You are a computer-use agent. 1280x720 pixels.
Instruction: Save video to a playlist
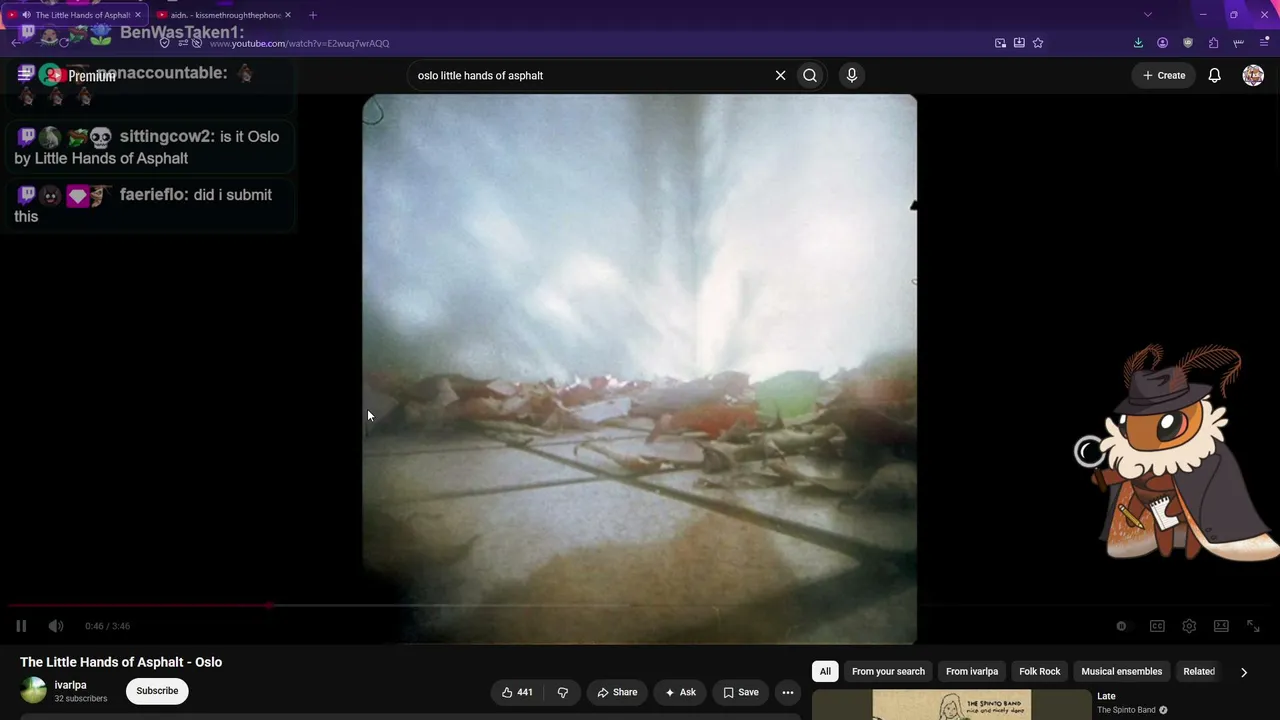tap(741, 692)
